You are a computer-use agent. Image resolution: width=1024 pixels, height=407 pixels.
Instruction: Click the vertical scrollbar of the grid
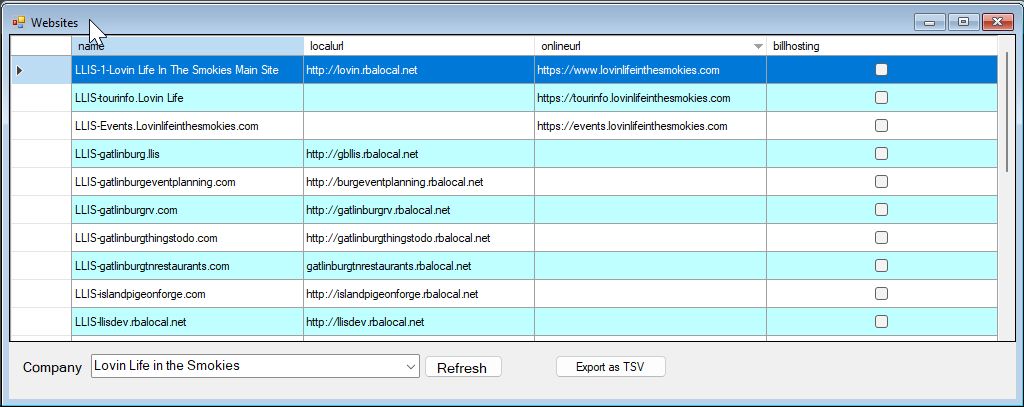1006,111
